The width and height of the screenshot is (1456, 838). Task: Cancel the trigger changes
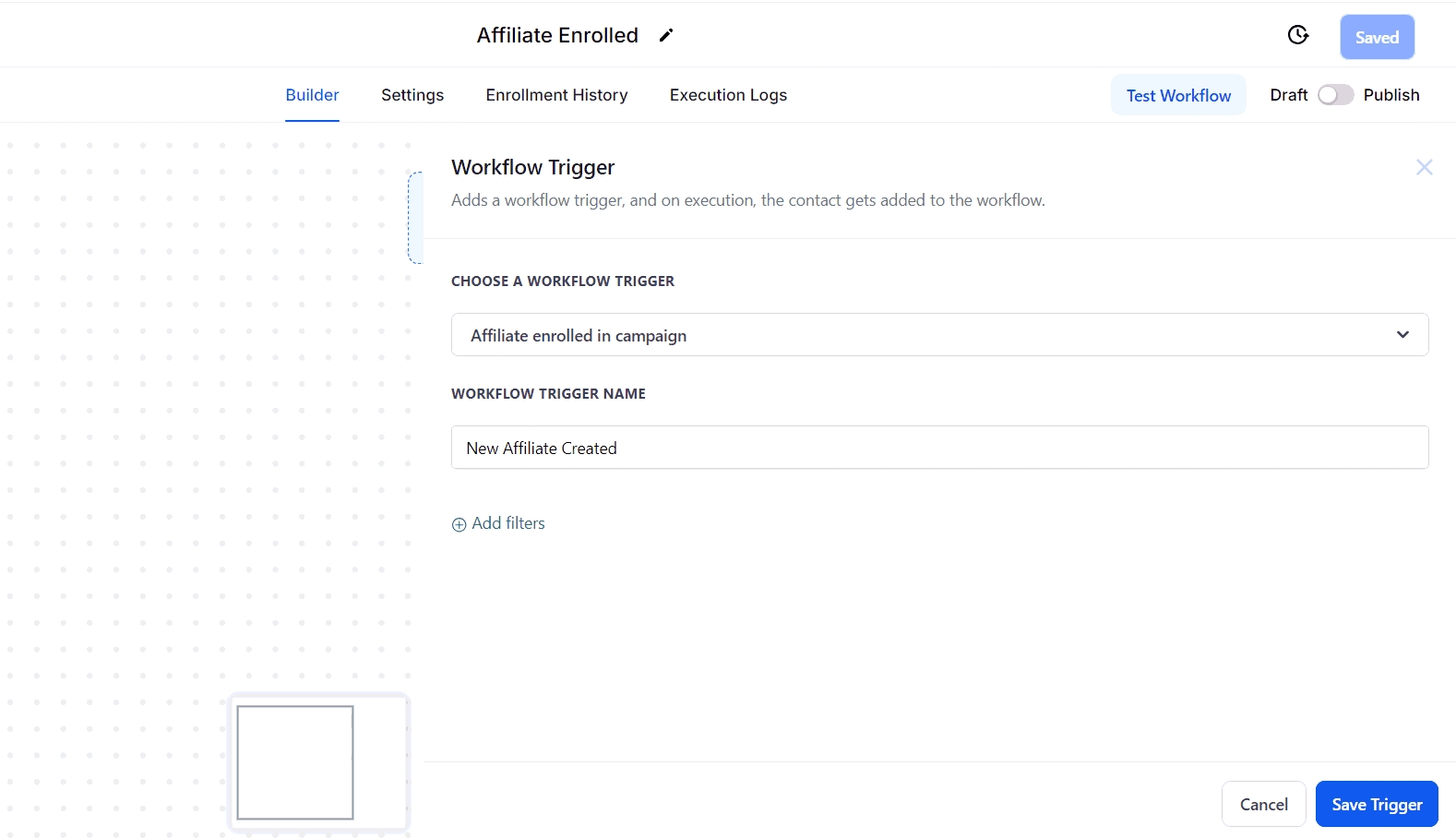pos(1263,804)
